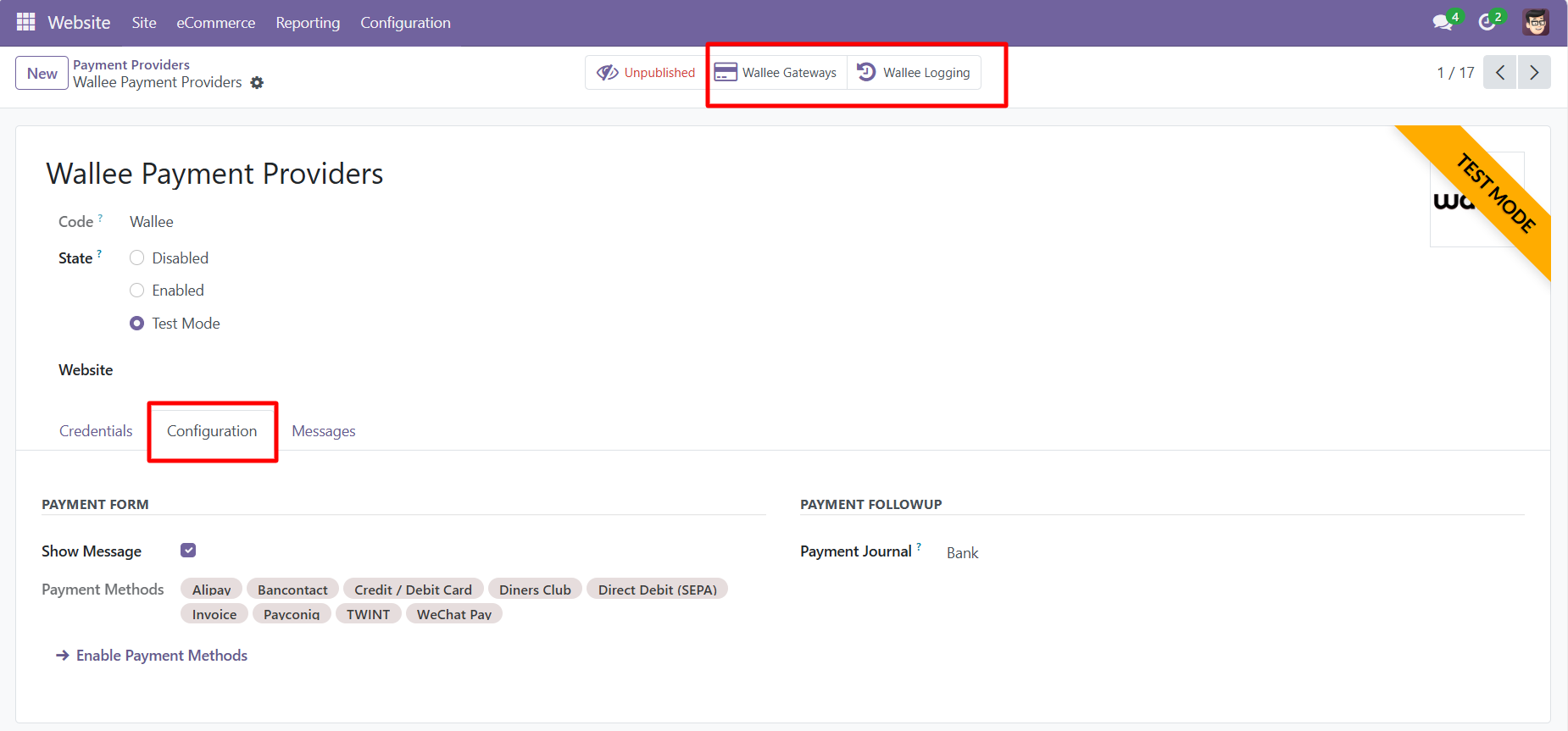The image size is (1568, 731).
Task: Uncheck the Show Message checkbox
Action: point(188,551)
